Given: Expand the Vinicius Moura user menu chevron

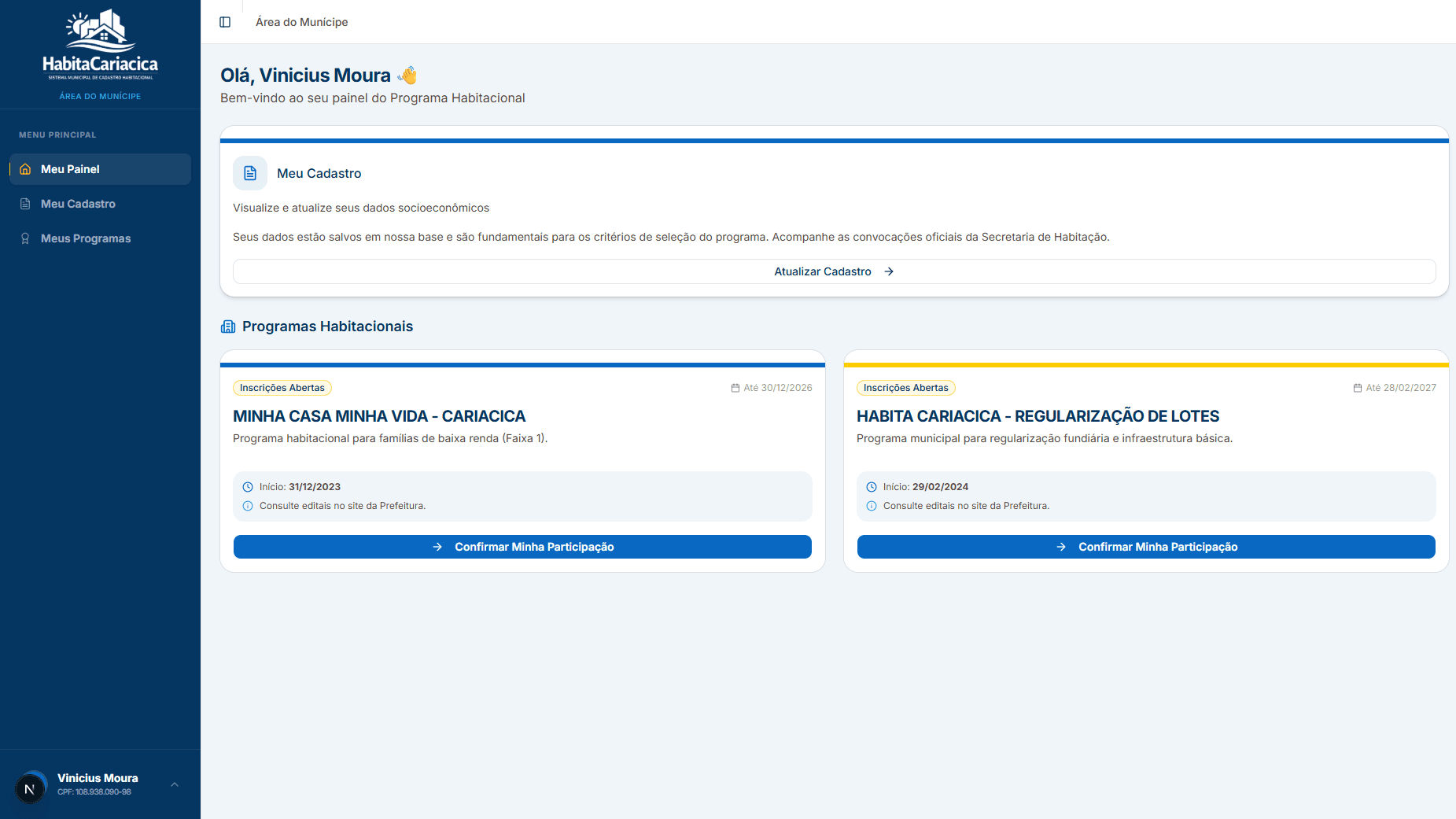Looking at the screenshot, I should pos(175,784).
